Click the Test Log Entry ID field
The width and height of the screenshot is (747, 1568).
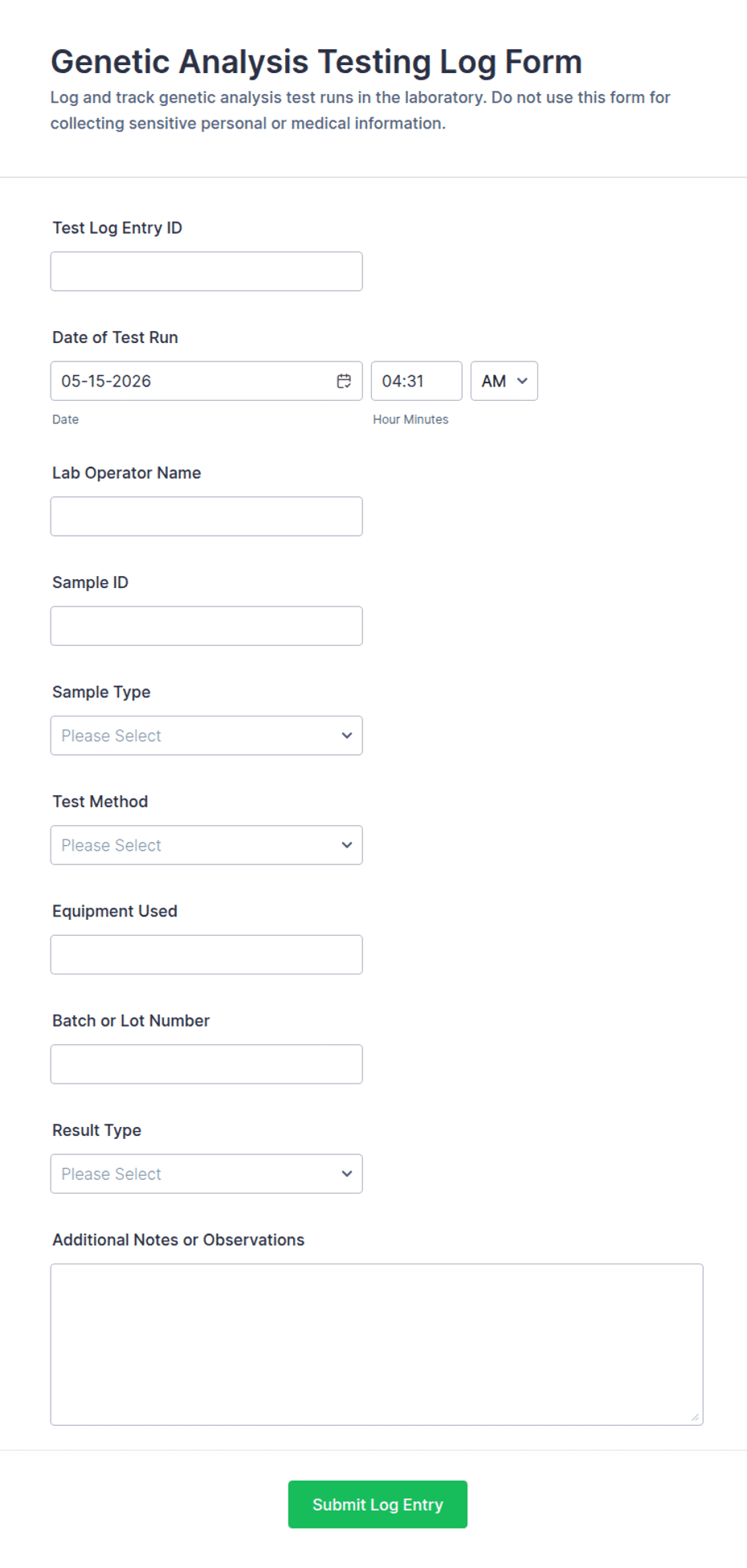pyautogui.click(x=206, y=272)
